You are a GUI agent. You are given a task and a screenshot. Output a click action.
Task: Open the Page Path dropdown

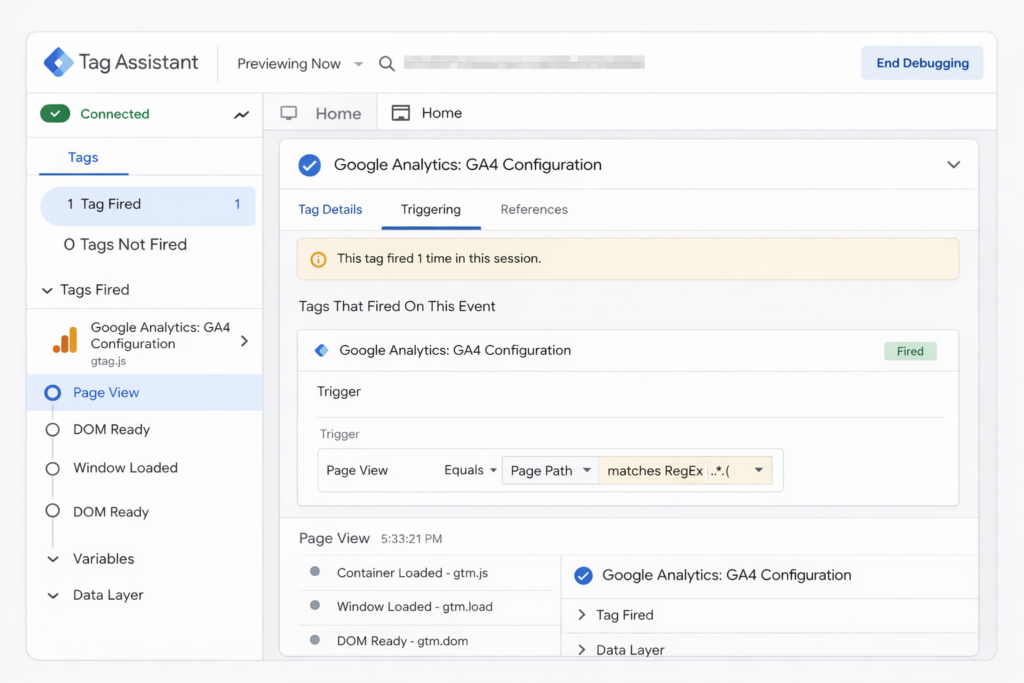[x=550, y=470]
